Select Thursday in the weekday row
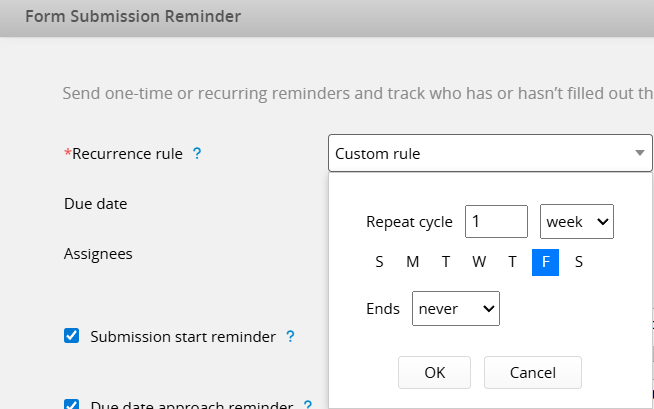The image size is (654, 409). click(512, 263)
